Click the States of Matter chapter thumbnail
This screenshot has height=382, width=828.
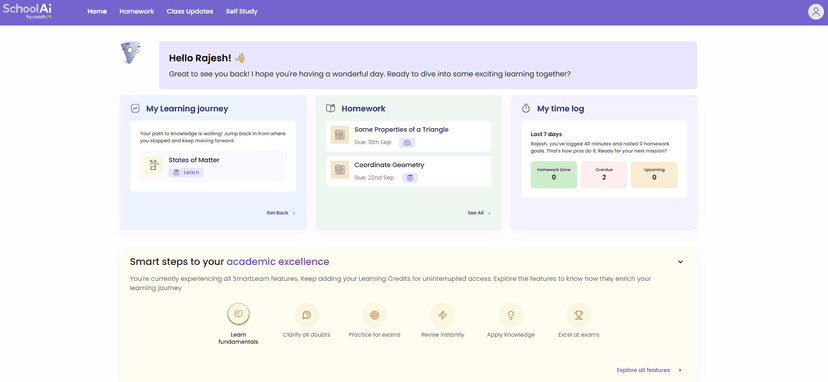pos(154,165)
